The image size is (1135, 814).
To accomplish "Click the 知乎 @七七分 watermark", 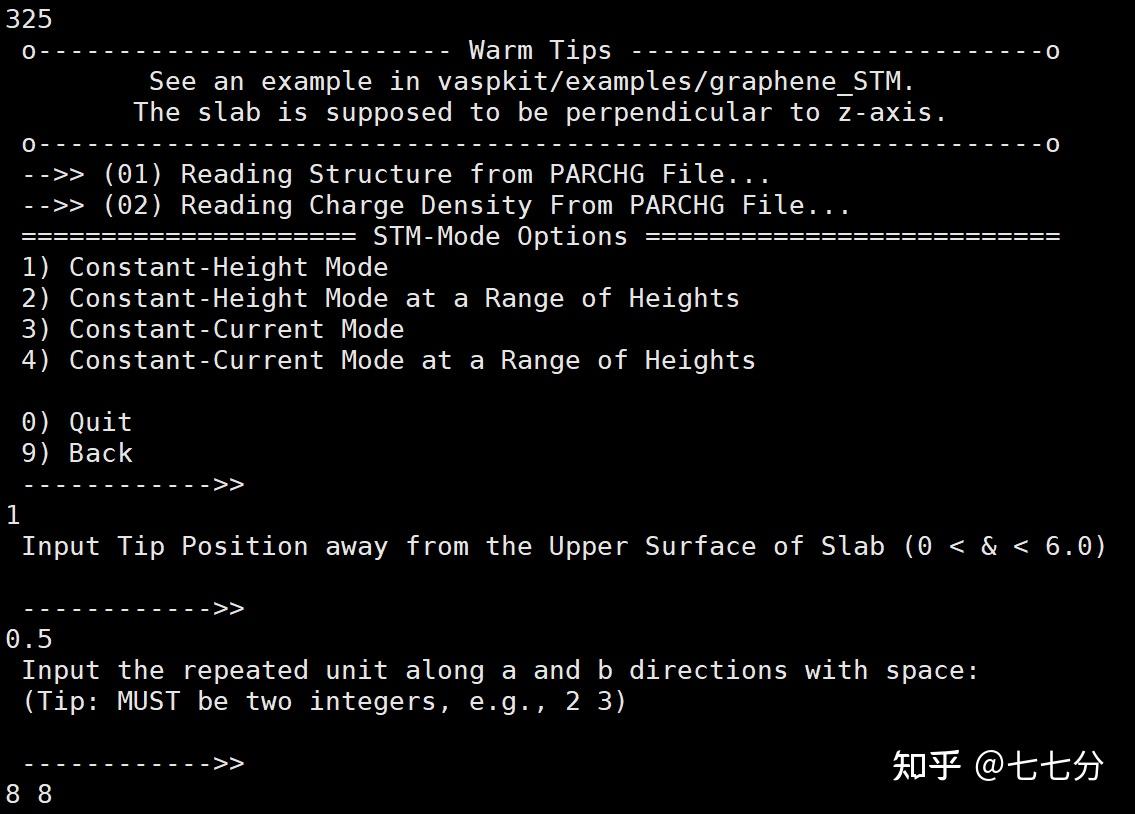I will point(997,766).
